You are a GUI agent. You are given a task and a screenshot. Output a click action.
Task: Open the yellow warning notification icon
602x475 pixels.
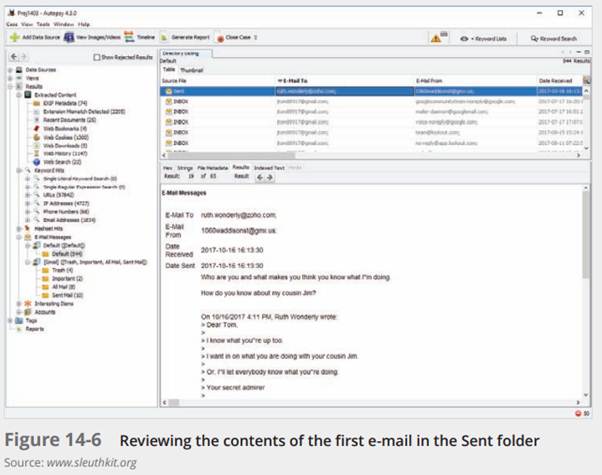436,38
